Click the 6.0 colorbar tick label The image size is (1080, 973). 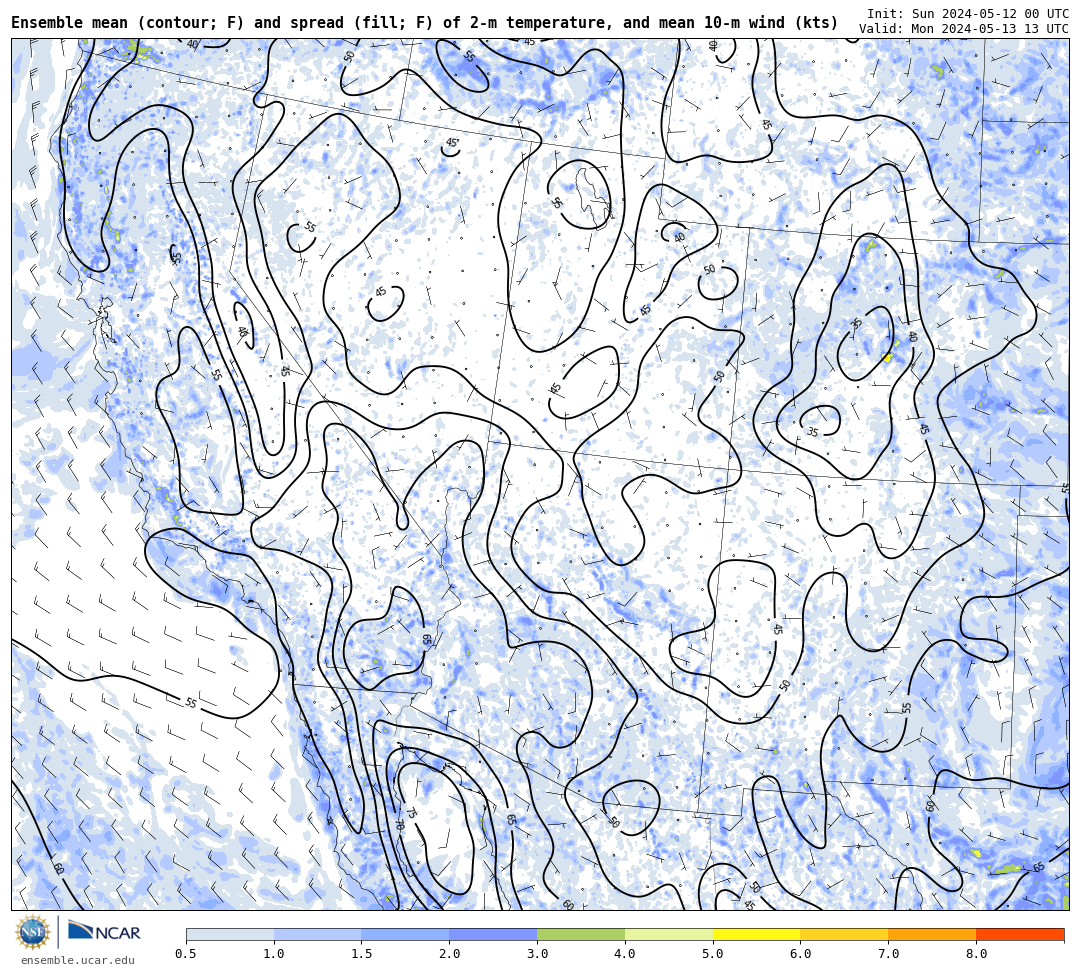(x=800, y=954)
